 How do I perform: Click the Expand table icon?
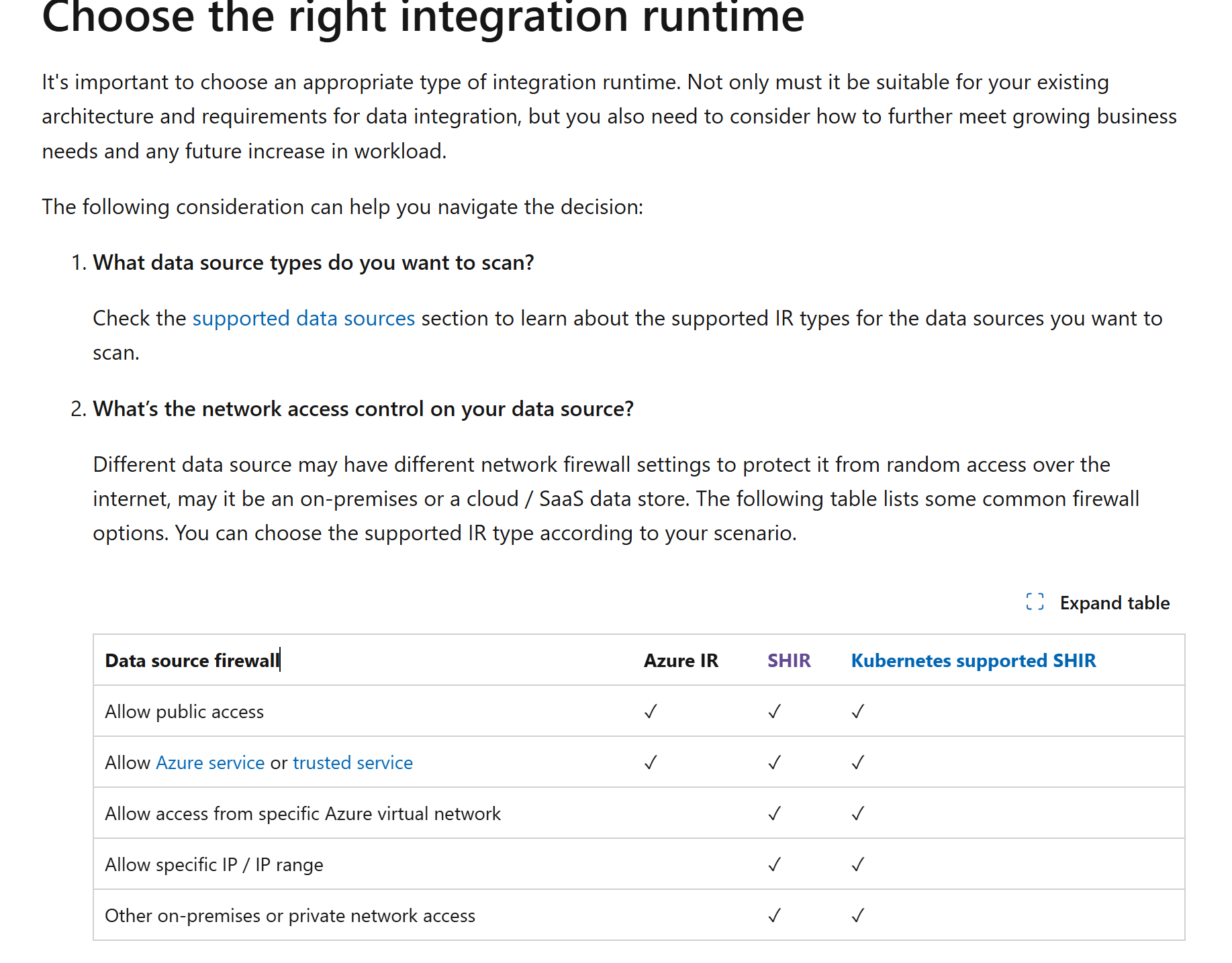(1035, 602)
